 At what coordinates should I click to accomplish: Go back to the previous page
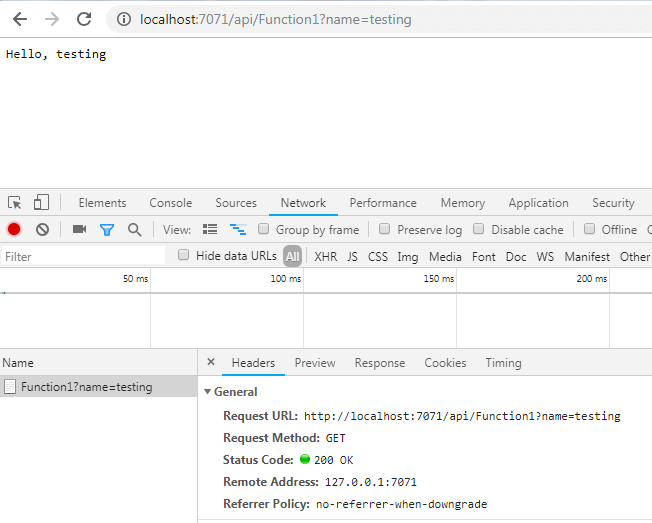coord(20,19)
